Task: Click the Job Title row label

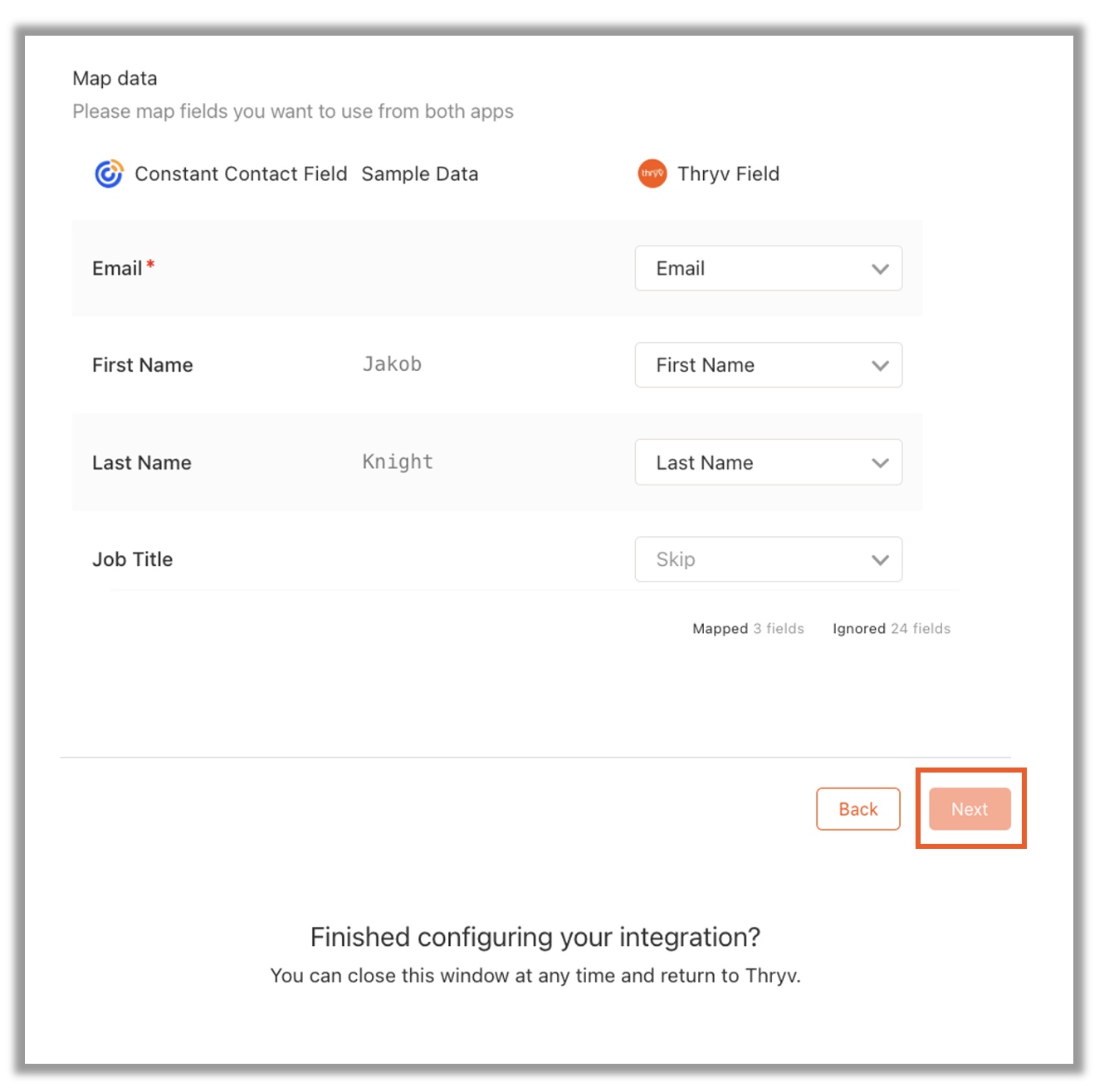Action: click(x=132, y=559)
